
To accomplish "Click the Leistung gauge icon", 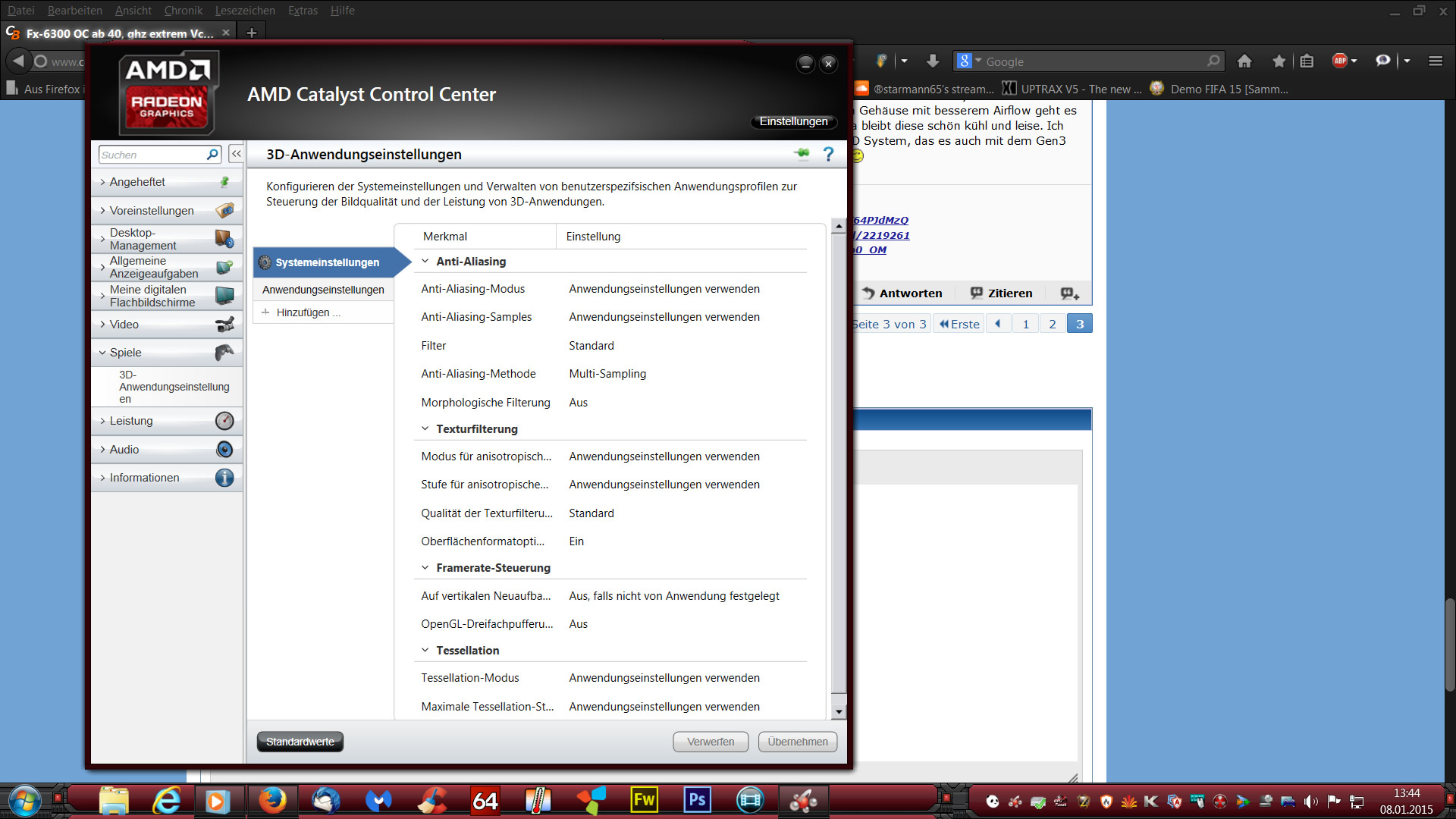I will [224, 421].
